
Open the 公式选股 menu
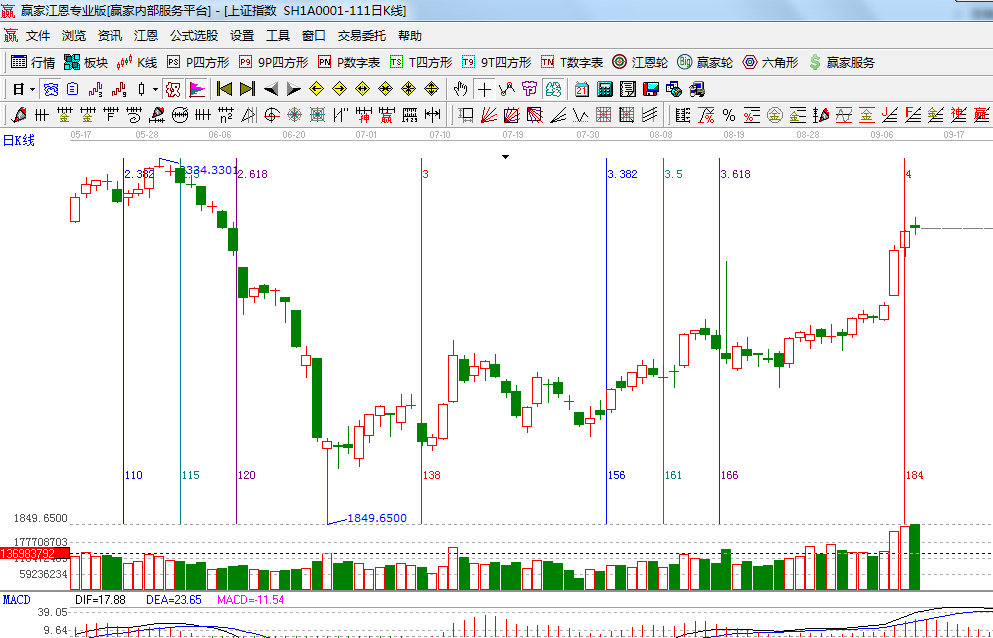(x=193, y=36)
